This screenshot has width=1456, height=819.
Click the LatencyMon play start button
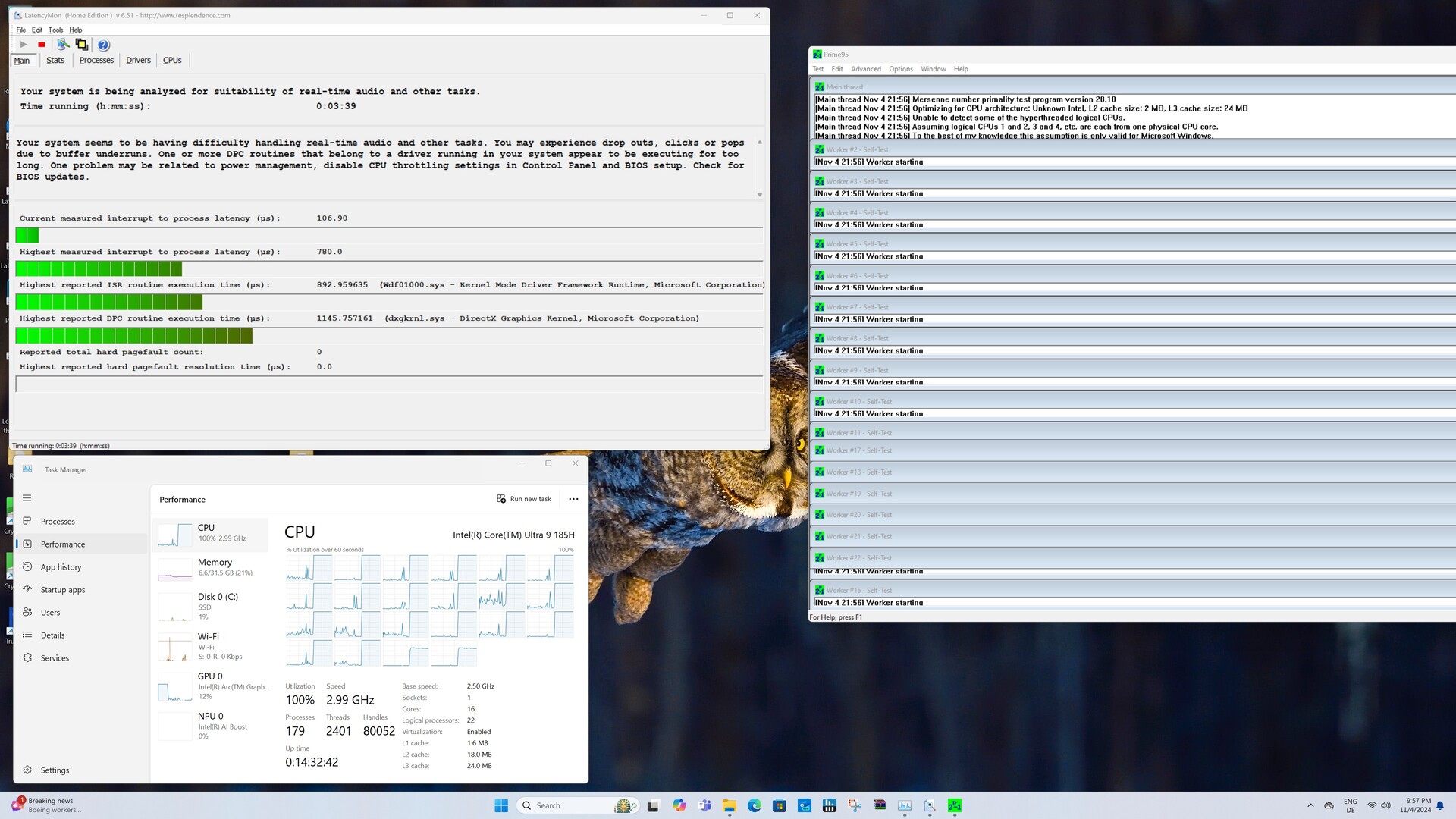pyautogui.click(x=24, y=45)
